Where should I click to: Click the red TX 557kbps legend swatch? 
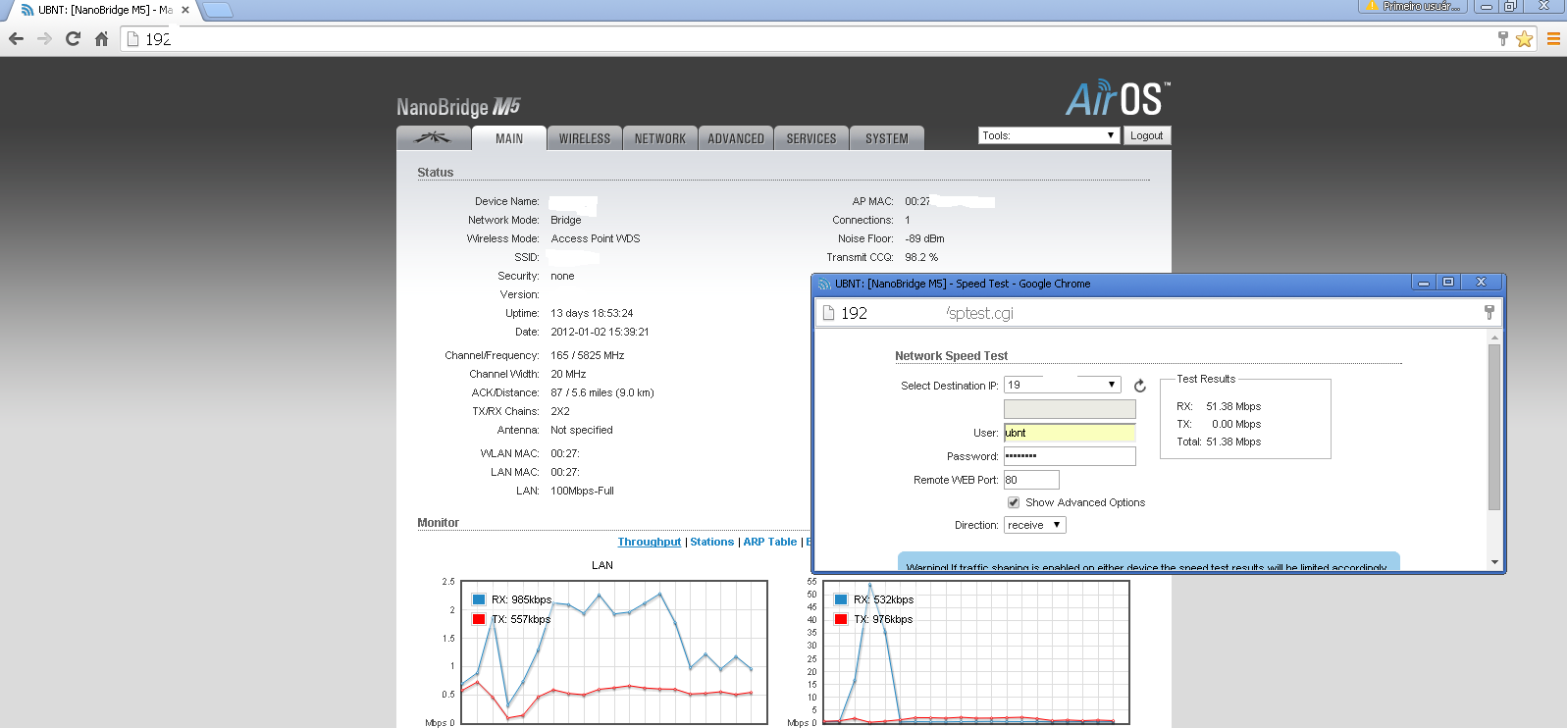[x=479, y=619]
